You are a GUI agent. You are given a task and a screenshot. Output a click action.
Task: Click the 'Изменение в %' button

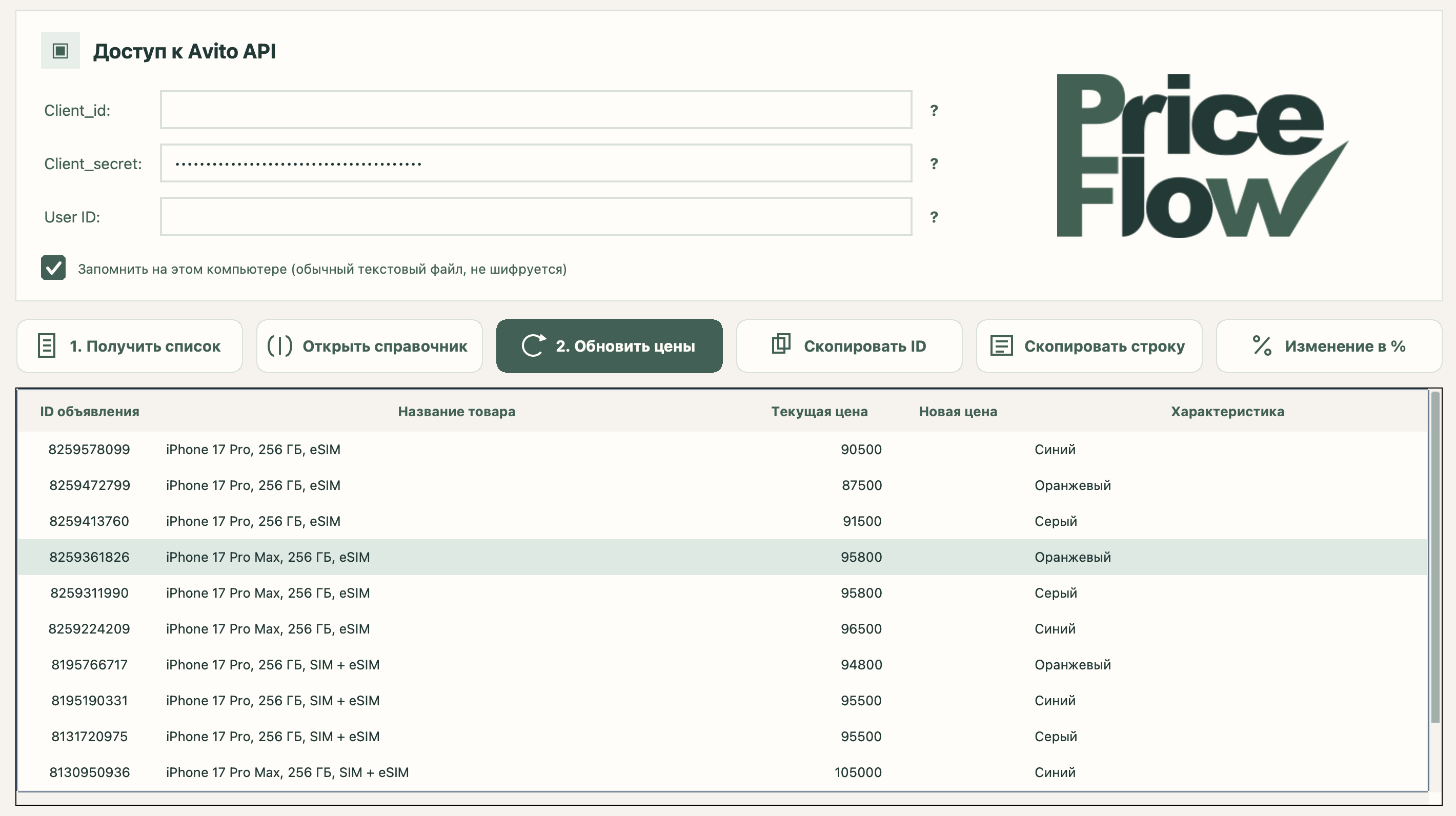click(1329, 346)
